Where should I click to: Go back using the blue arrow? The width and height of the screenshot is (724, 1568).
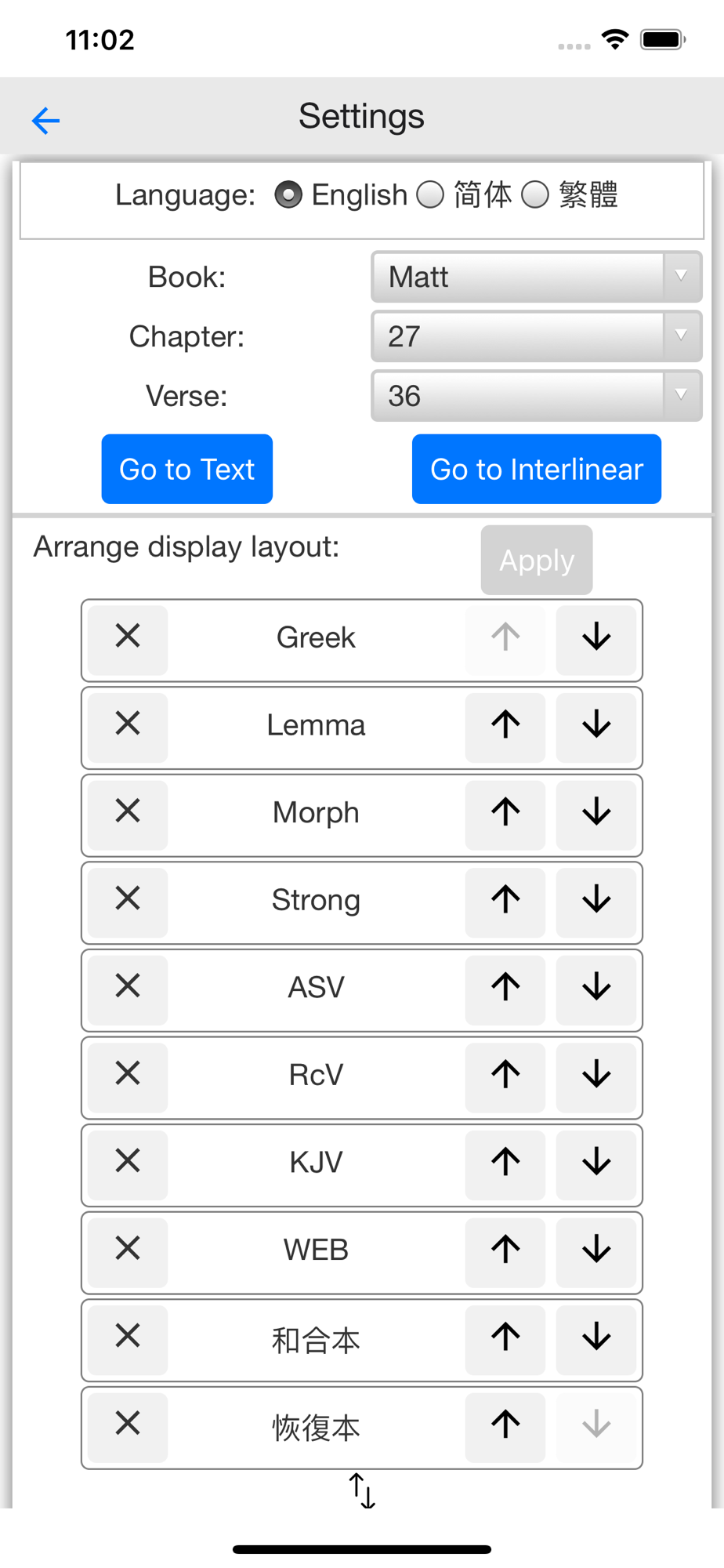click(x=45, y=120)
